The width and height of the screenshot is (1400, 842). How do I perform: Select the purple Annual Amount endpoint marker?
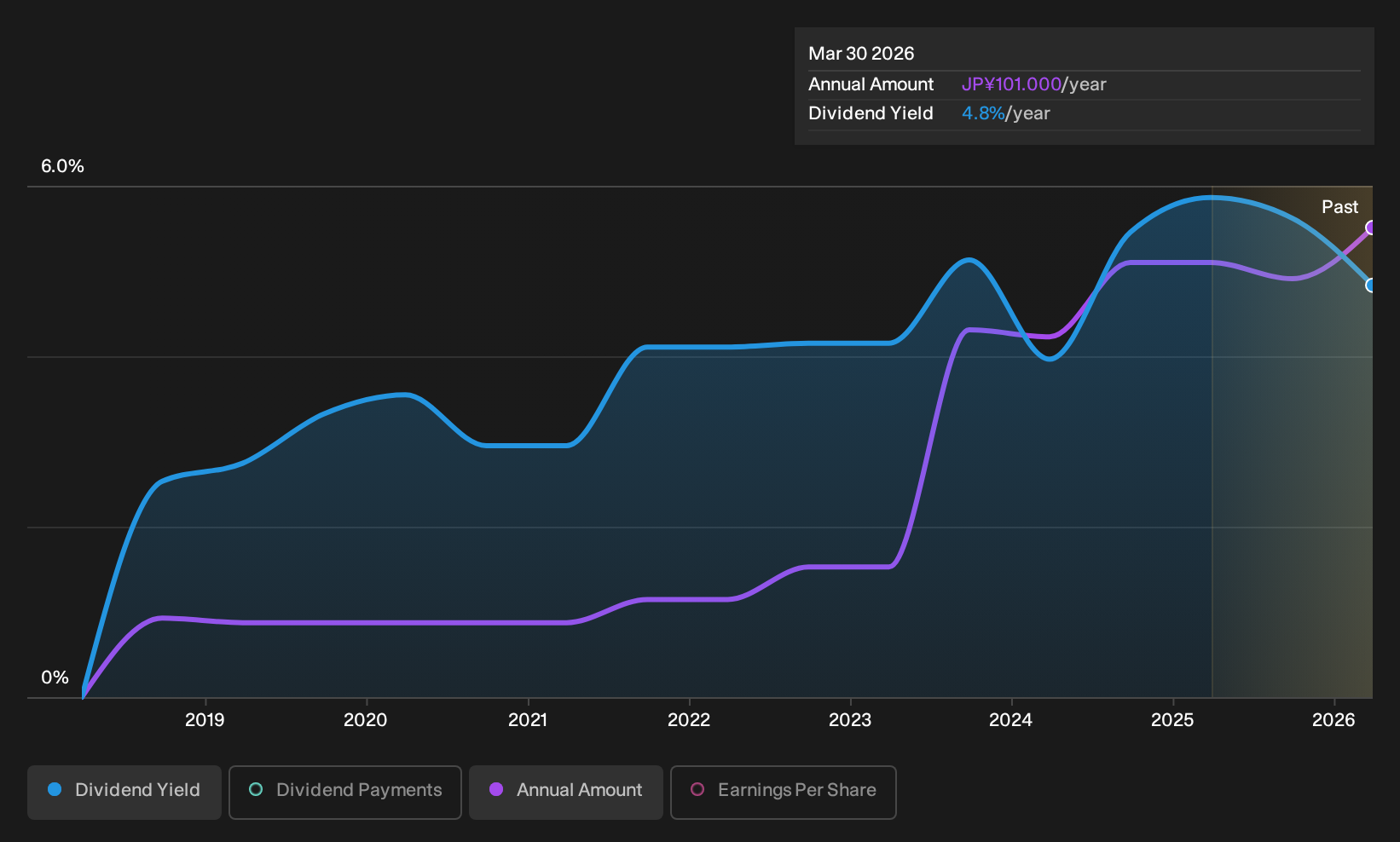(x=1370, y=228)
